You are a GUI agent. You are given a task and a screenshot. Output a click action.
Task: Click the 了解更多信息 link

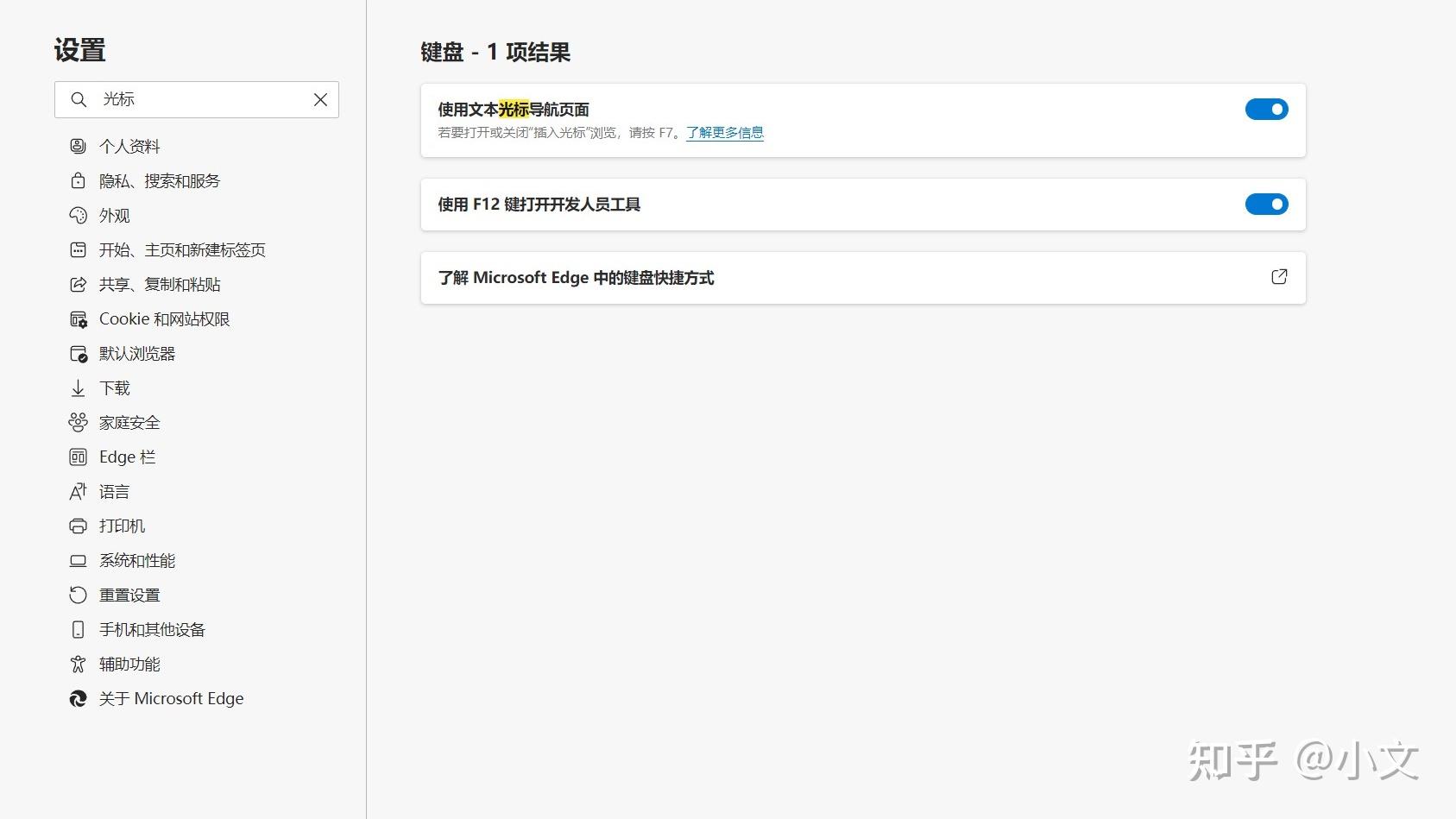(725, 133)
